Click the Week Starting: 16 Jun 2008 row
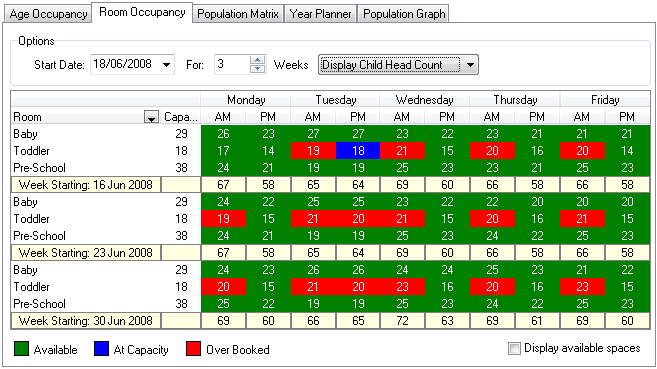The width and height of the screenshot is (657, 369). click(x=331, y=185)
